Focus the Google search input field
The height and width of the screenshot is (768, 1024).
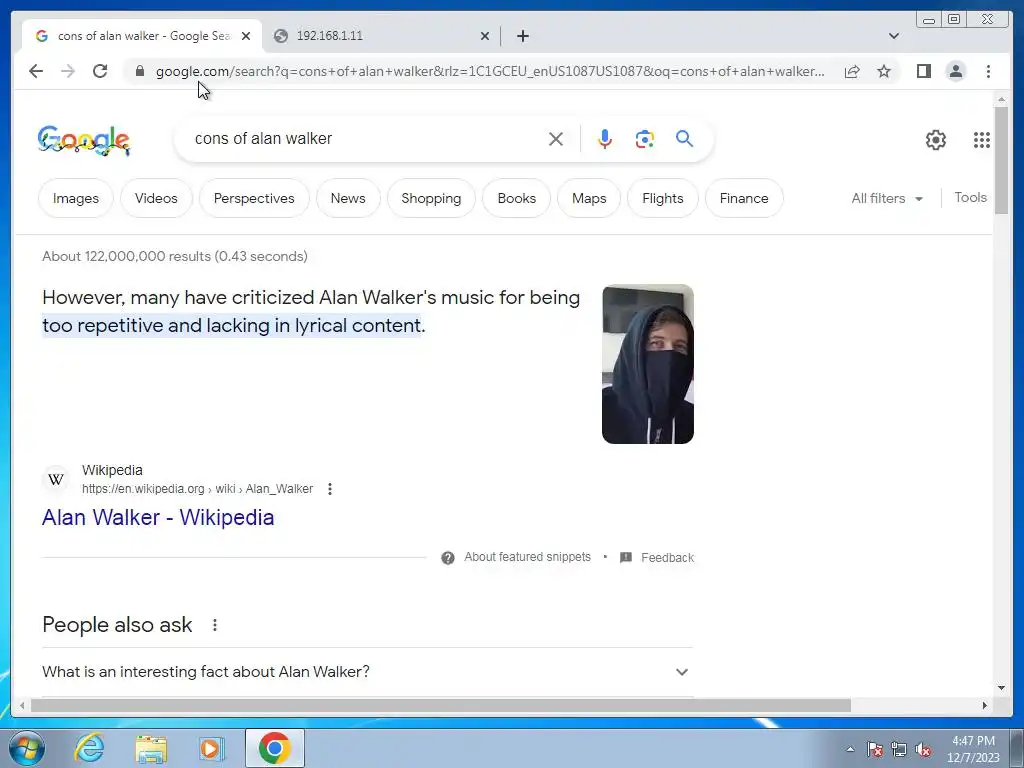coord(366,138)
